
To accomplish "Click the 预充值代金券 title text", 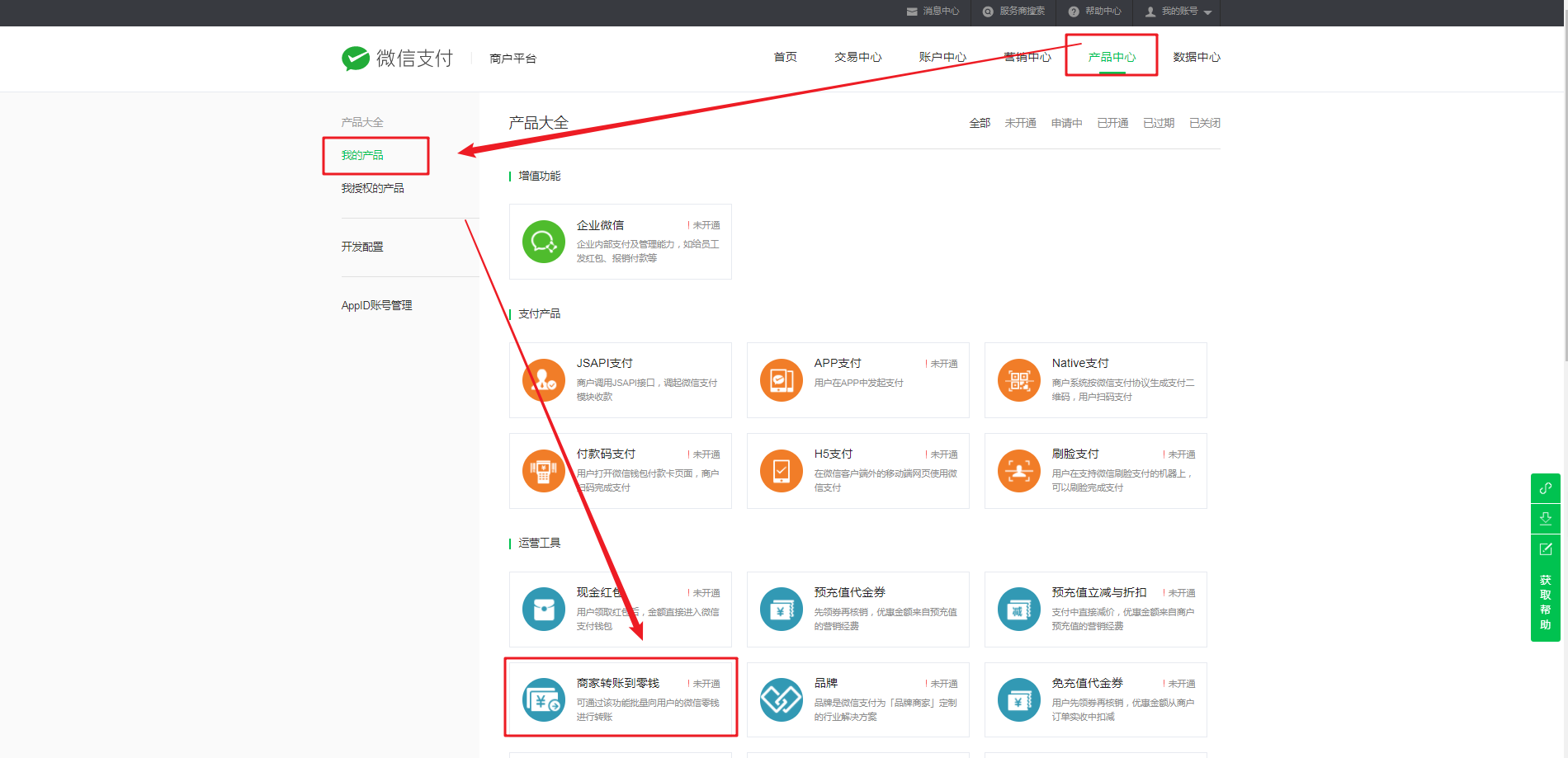I will pos(850,592).
